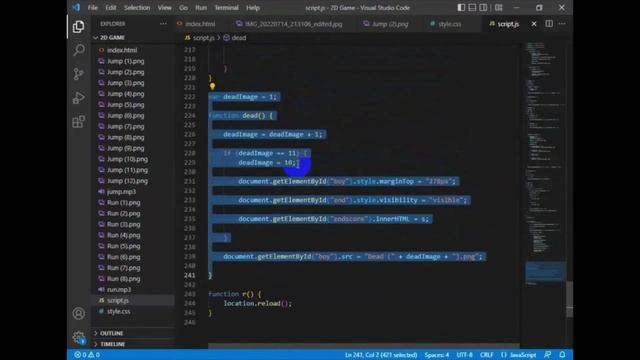This screenshot has height=360, width=640.
Task: Open the Terminal menu
Action: (x=227, y=8)
